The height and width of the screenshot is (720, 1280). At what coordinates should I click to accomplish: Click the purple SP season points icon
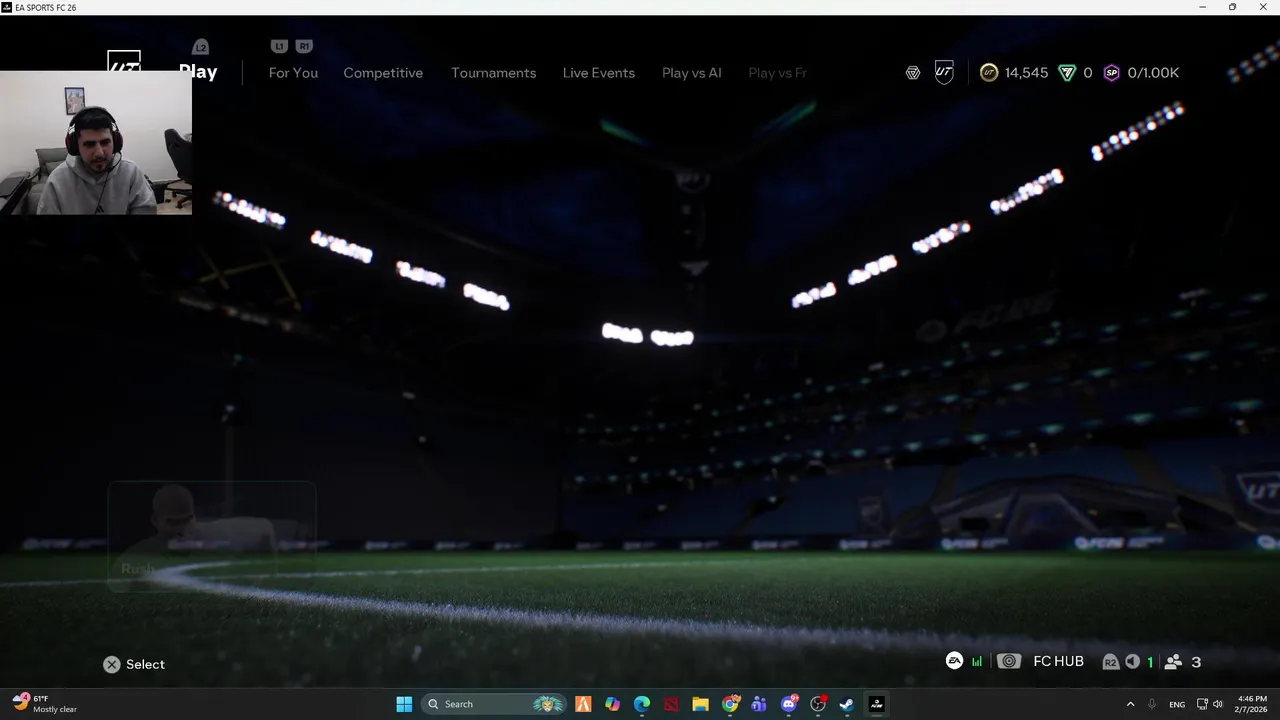[1111, 73]
